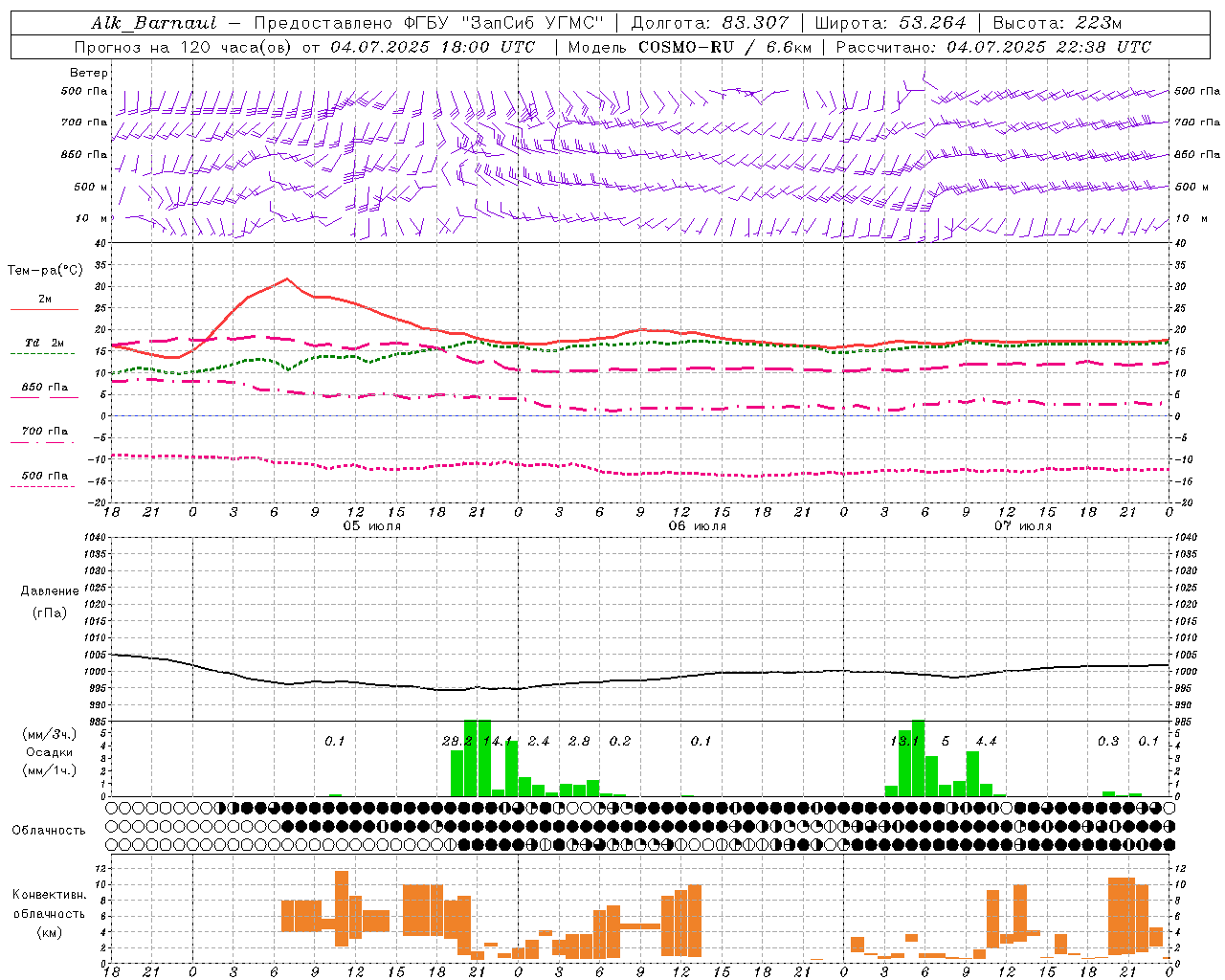Click the Ветер wind panel label
Screen dimensions: 1225x980
(x=89, y=73)
